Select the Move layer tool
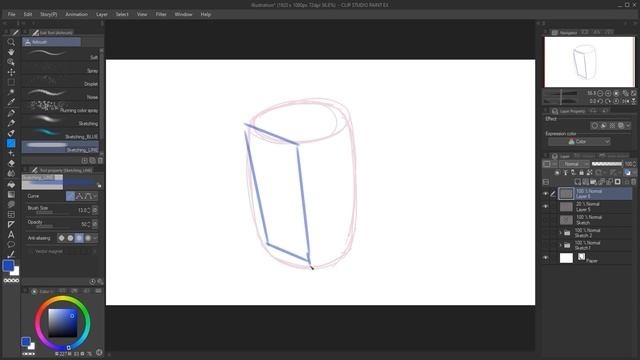This screenshot has height=360, width=640. pyautogui.click(x=11, y=72)
